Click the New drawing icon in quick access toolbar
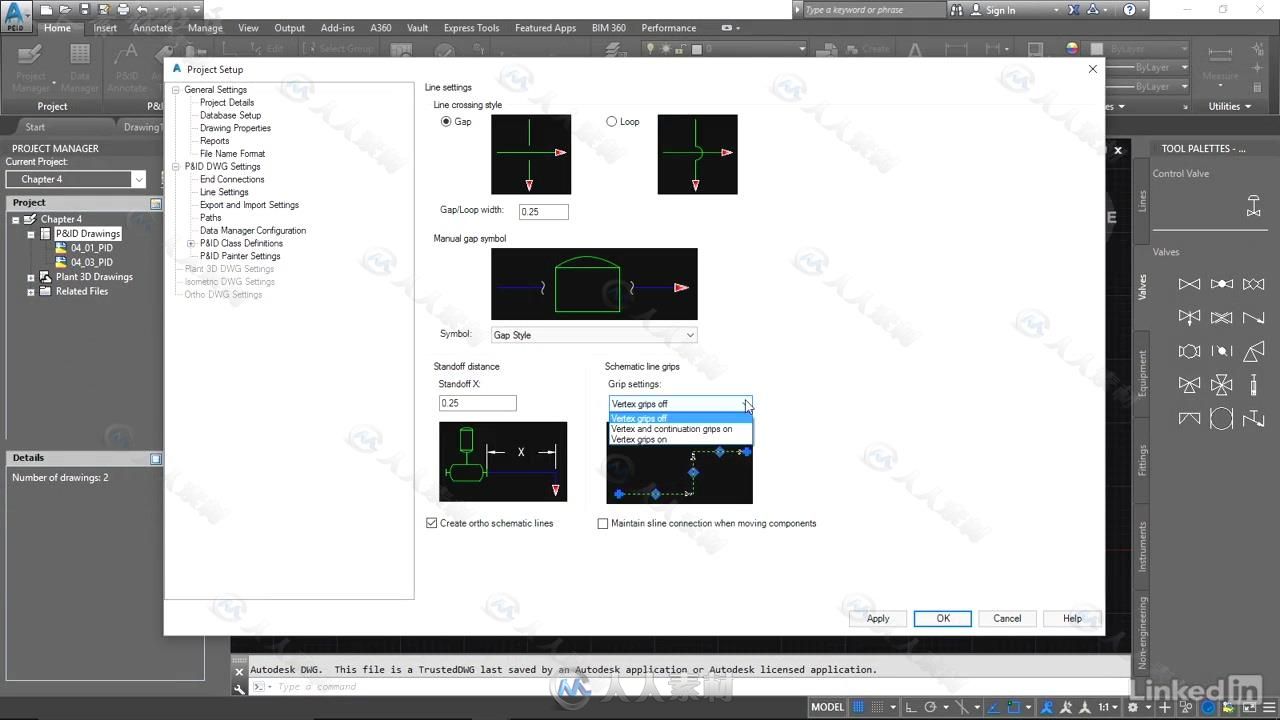This screenshot has width=1280, height=720. [x=47, y=9]
